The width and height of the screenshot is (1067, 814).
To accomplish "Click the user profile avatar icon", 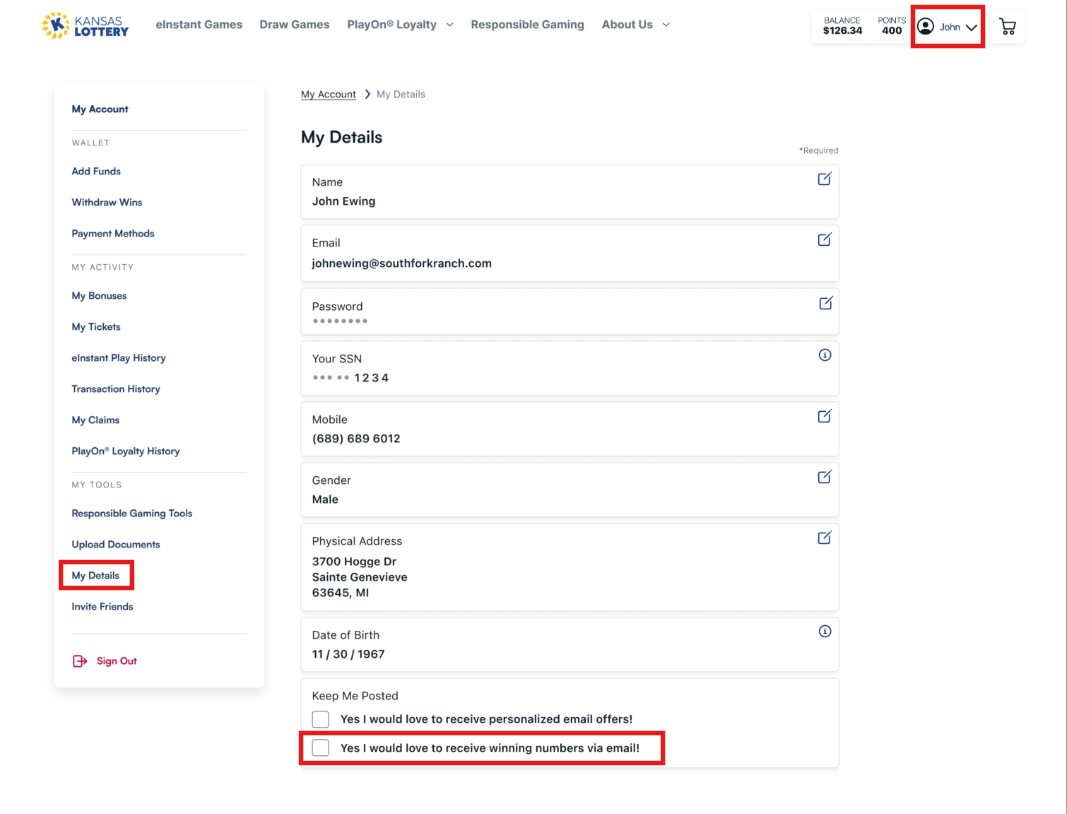I will pos(925,27).
